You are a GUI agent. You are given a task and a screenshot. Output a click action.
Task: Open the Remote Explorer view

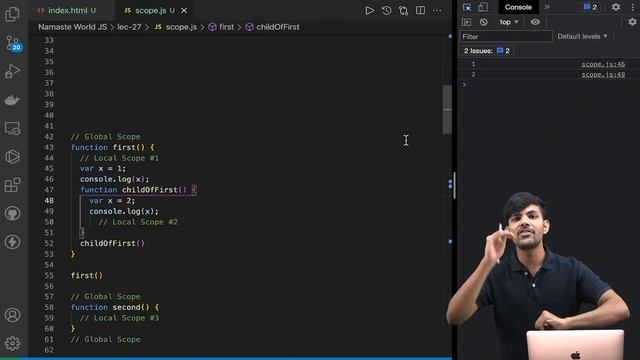[12, 128]
